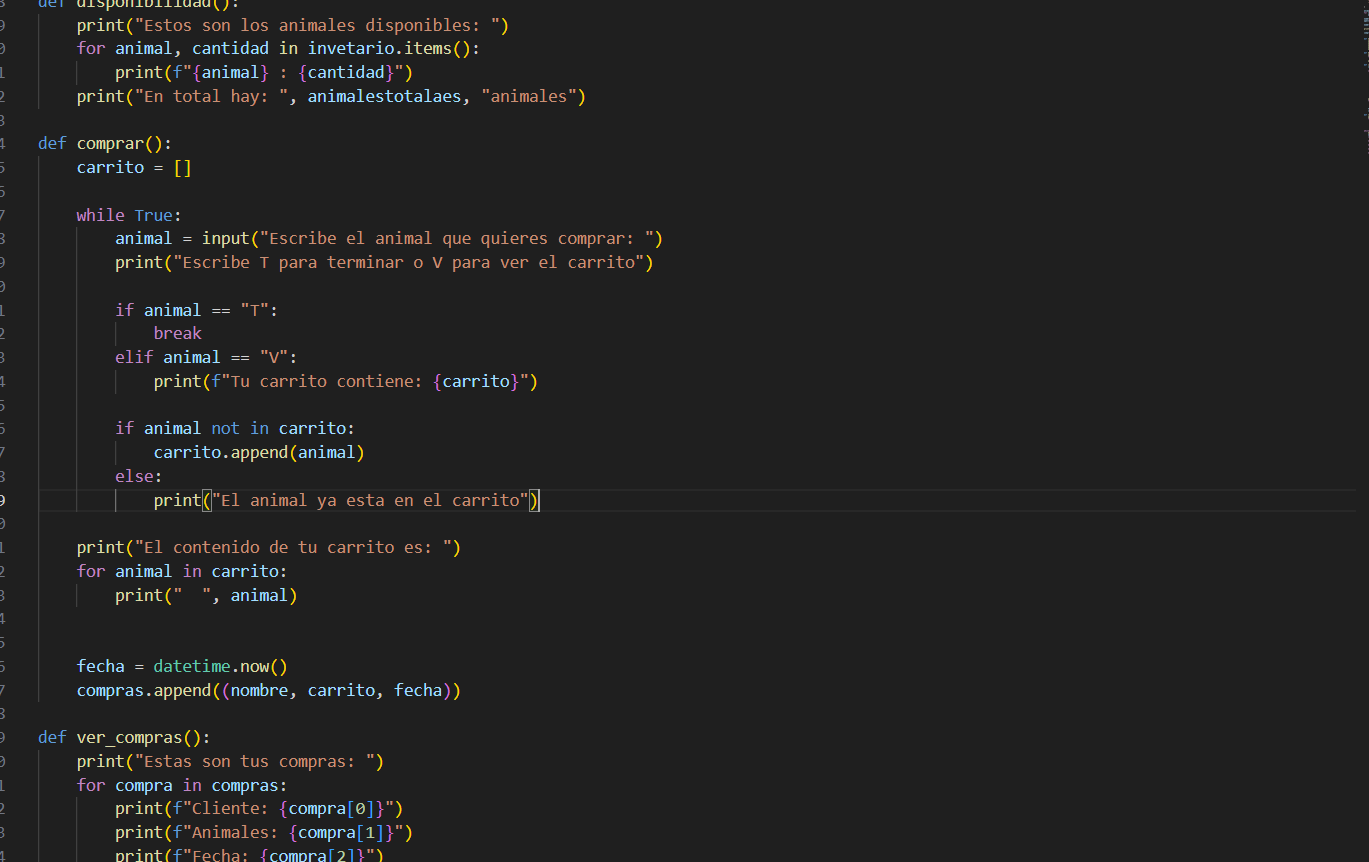Click the line printing "Escribe T para terminar"

(384, 262)
